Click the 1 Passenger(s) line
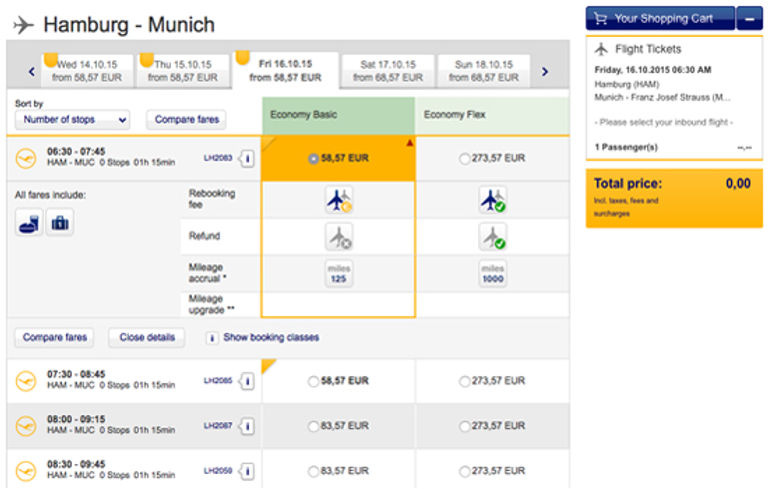 pos(674,147)
